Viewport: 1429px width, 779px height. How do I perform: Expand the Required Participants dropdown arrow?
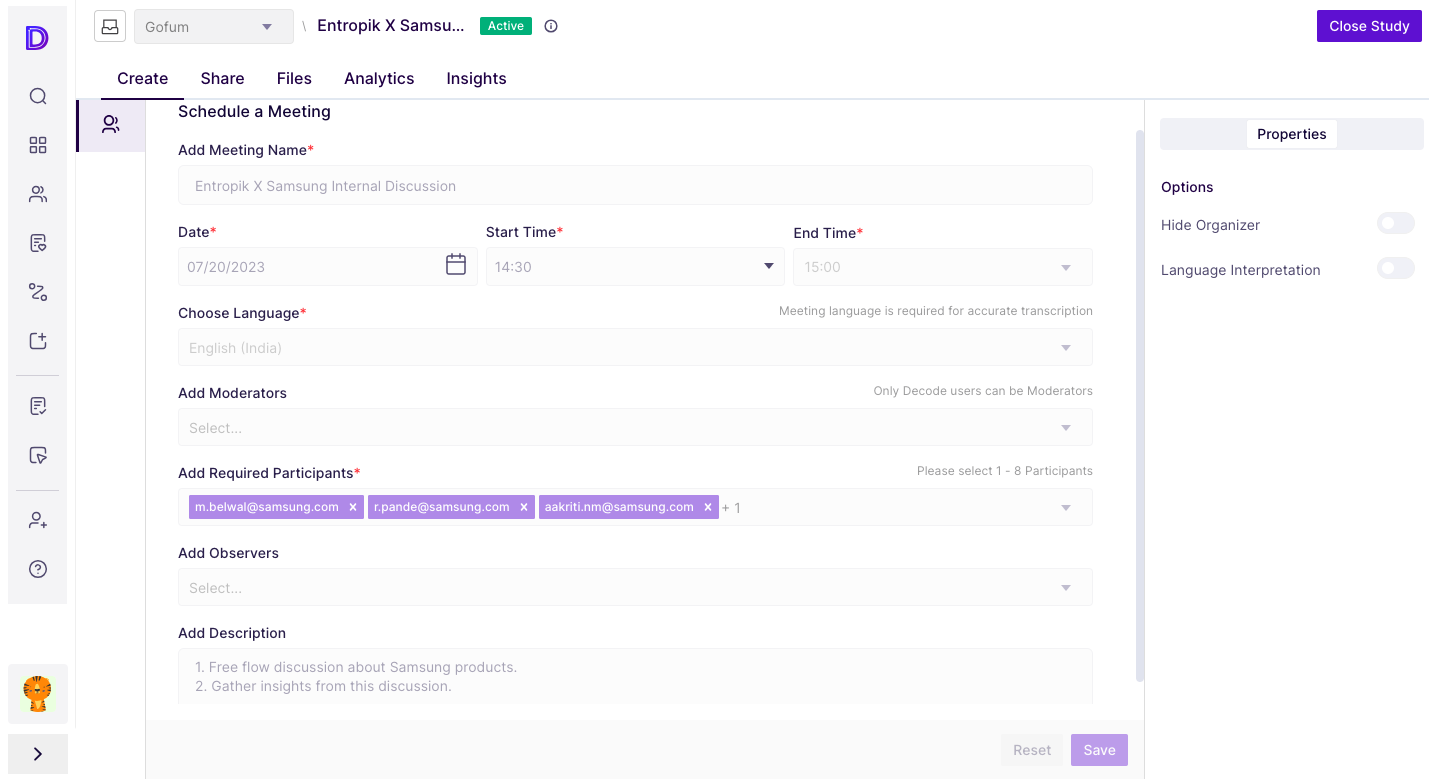click(x=1066, y=508)
